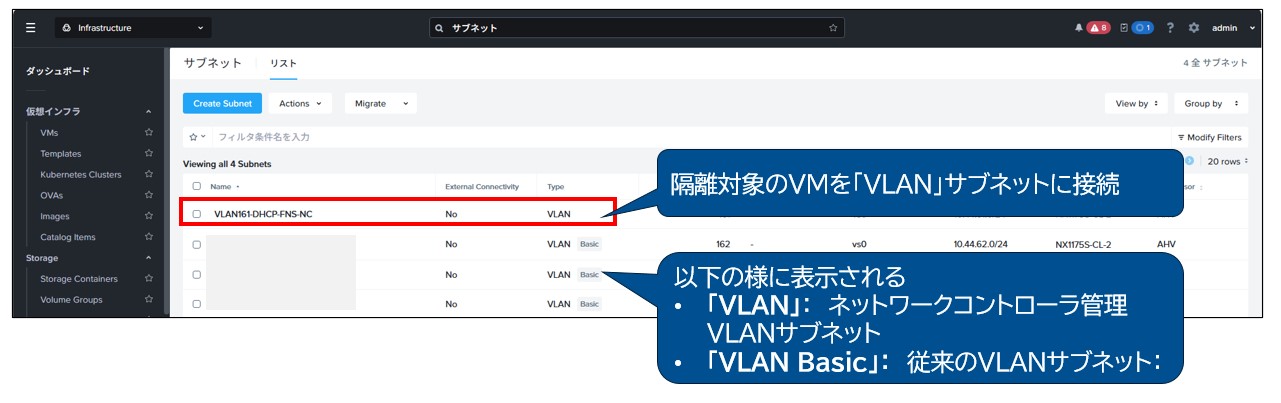1281x403 pixels.
Task: Star the Storage Containers sidebar item
Action: click(149, 279)
